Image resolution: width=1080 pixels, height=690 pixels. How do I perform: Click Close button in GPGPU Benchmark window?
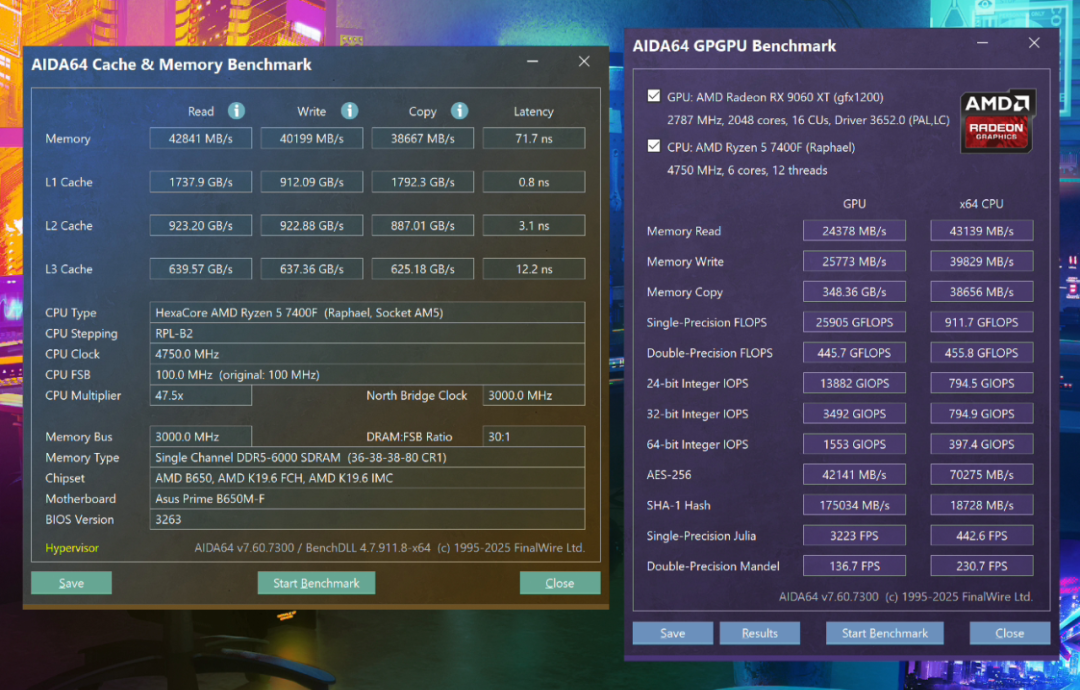[x=1009, y=633]
